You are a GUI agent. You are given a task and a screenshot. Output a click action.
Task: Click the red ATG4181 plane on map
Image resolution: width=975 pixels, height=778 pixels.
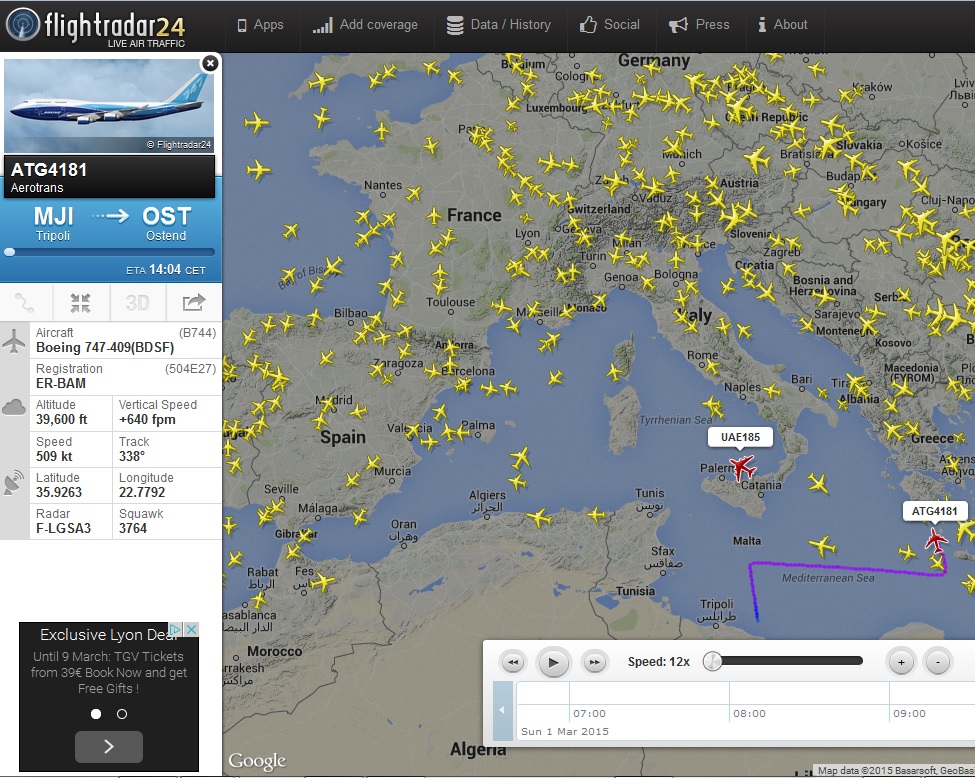point(935,541)
